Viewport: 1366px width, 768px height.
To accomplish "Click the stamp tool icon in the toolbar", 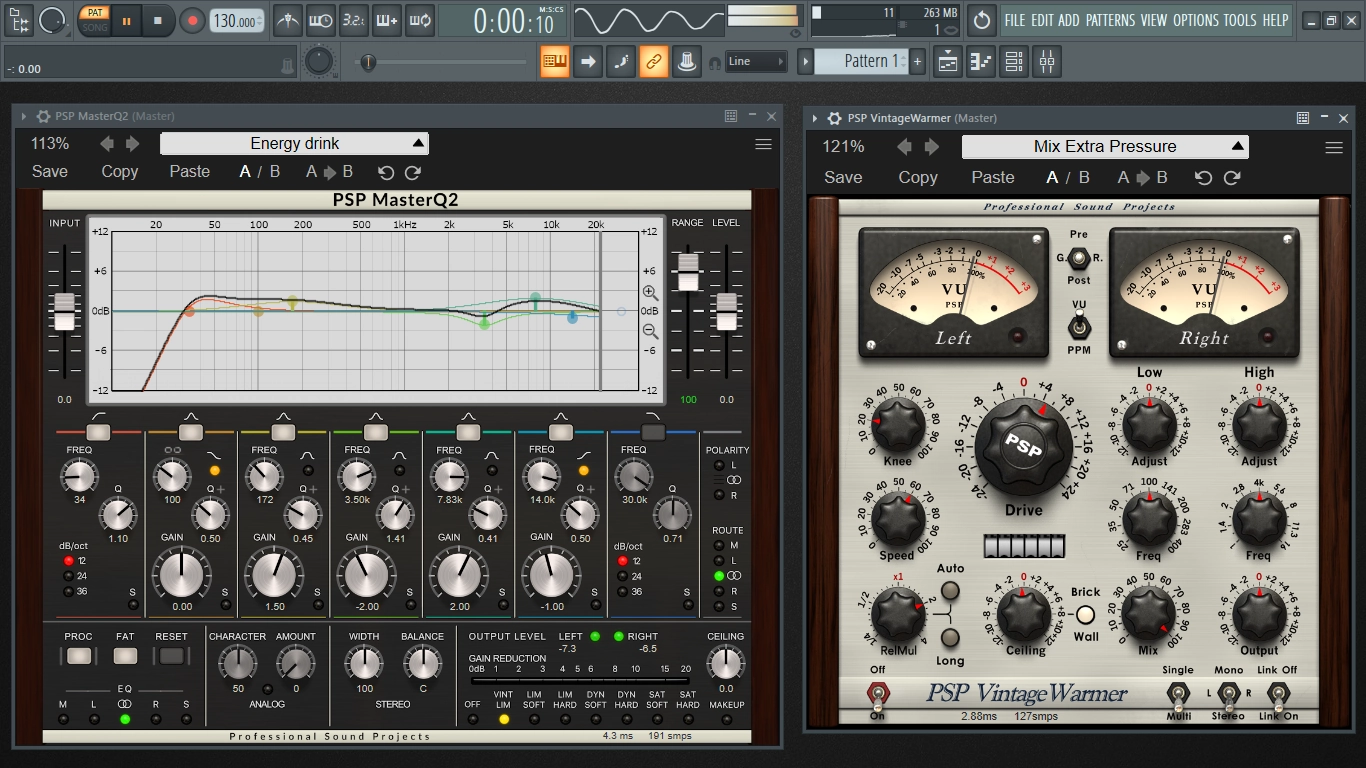I will pos(686,62).
